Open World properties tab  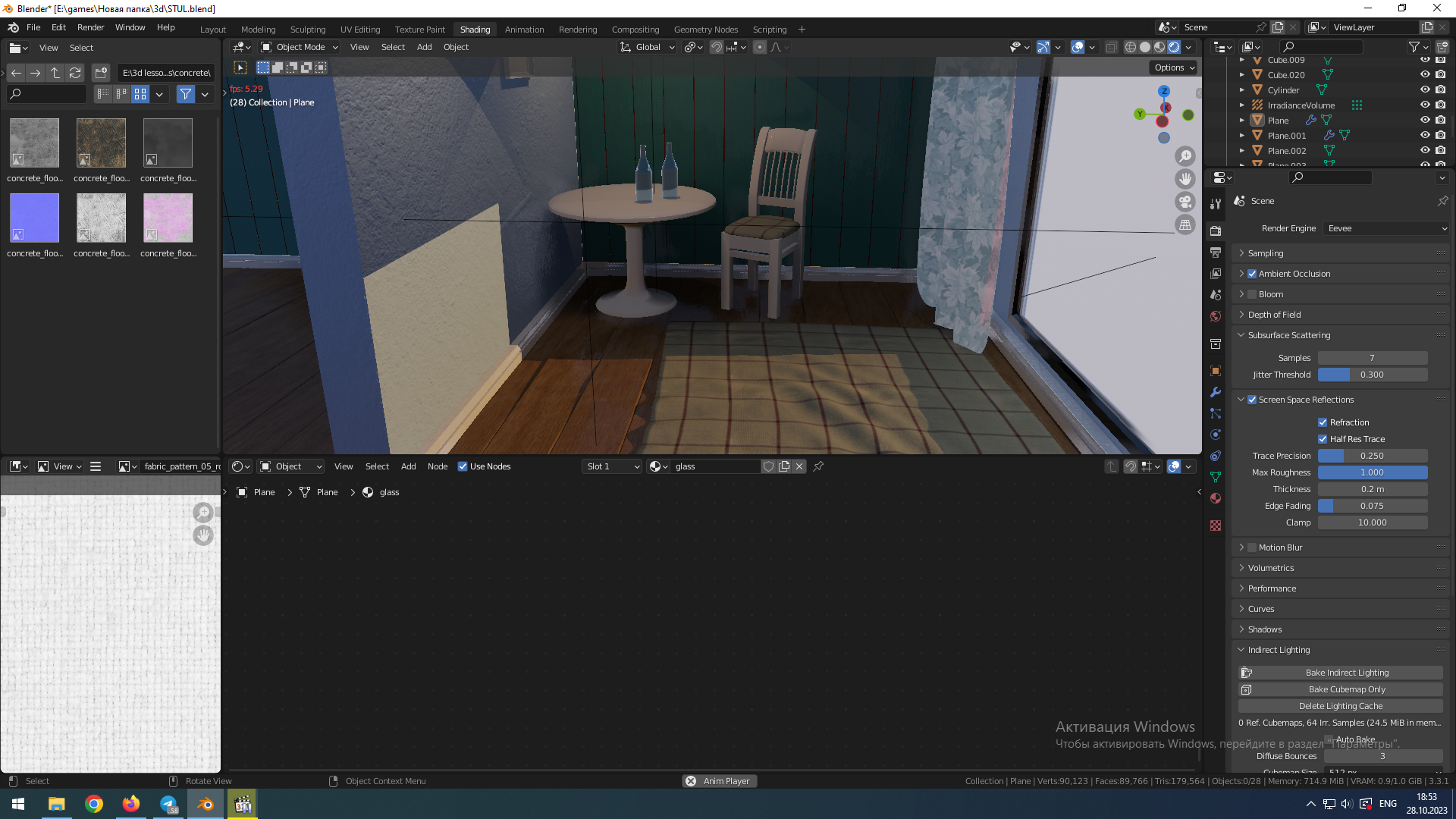tap(1216, 316)
